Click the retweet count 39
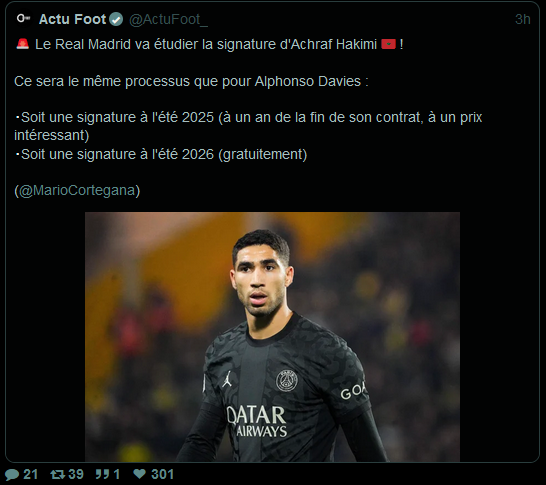This screenshot has height=485, width=546. 76,474
